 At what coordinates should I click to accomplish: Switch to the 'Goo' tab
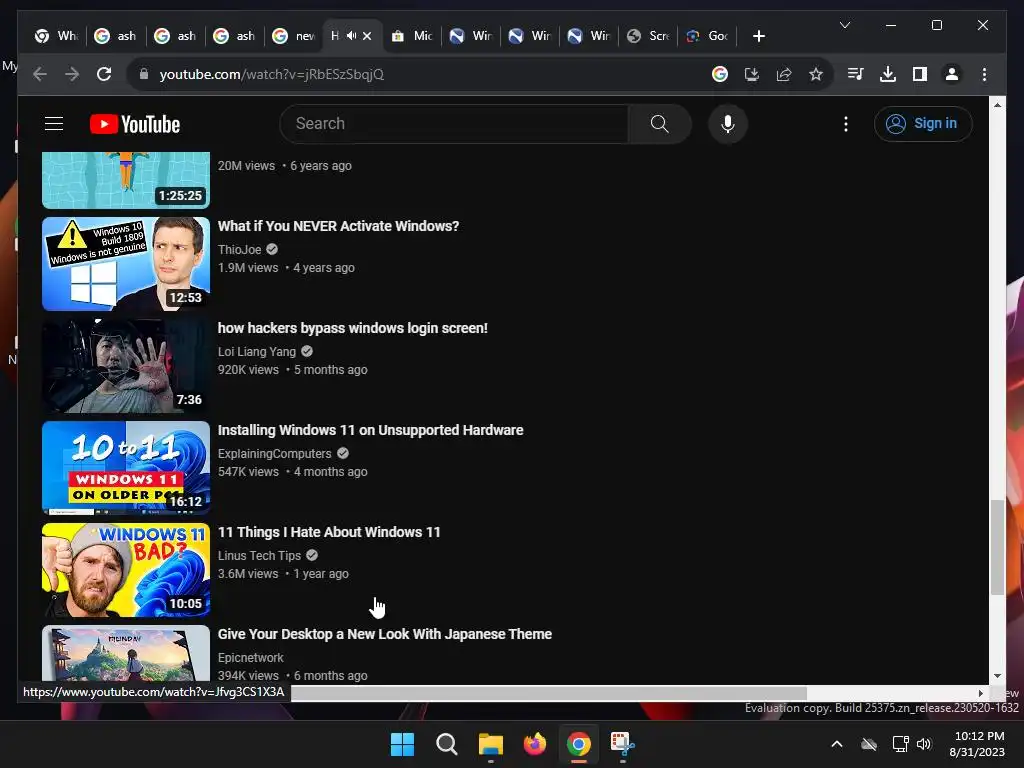(707, 36)
